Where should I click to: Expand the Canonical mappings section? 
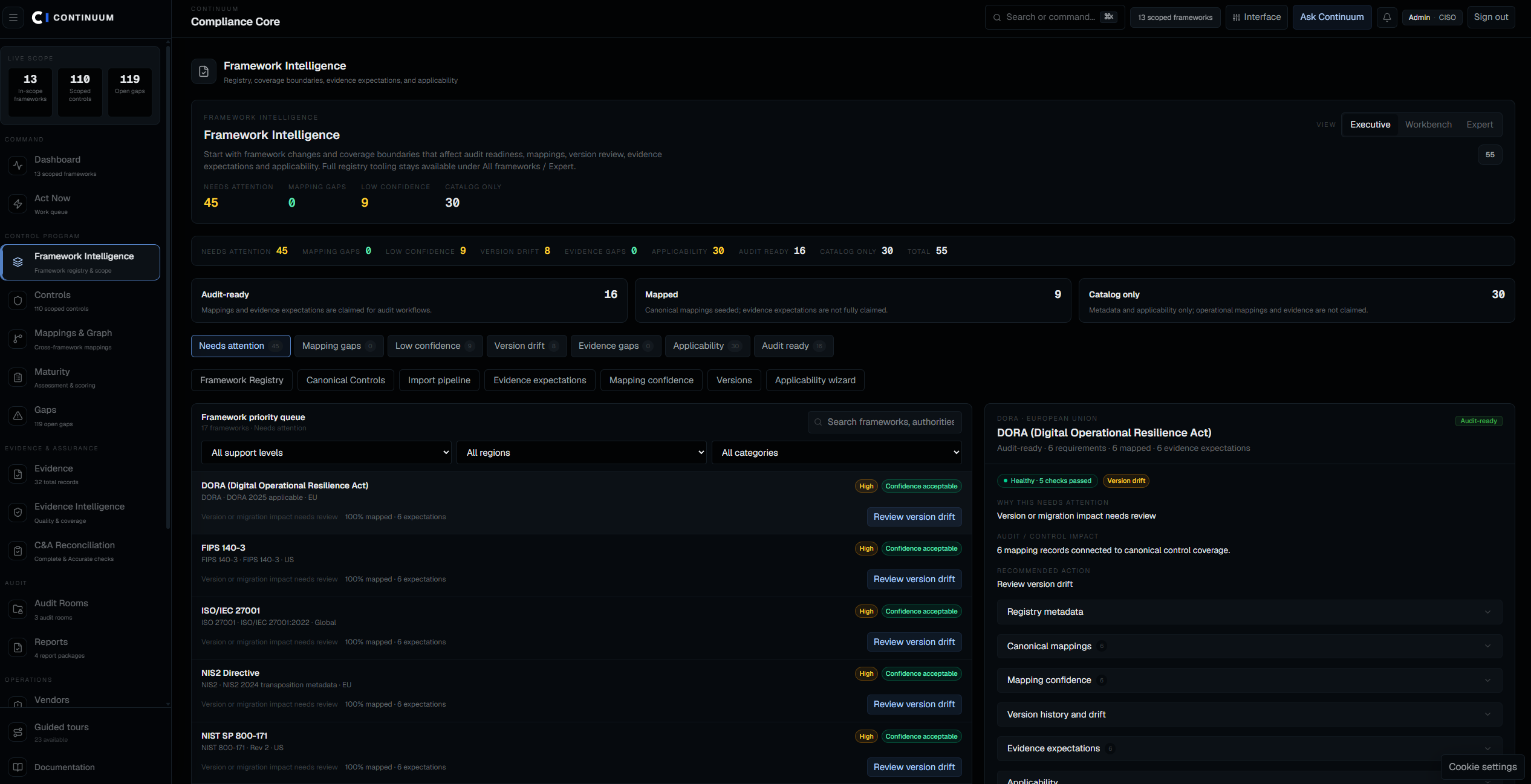click(x=1249, y=646)
